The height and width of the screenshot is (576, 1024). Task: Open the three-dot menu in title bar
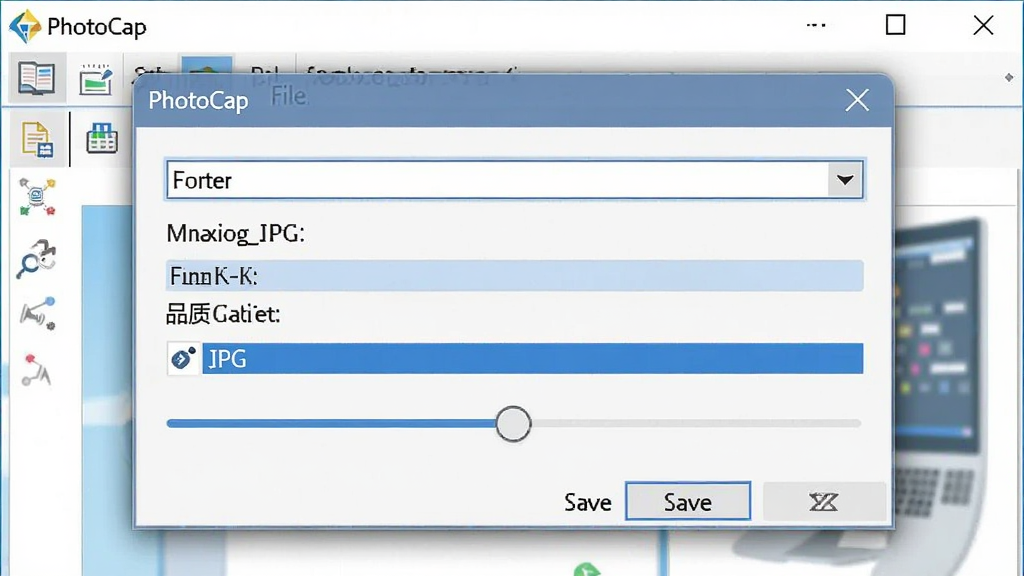click(x=816, y=25)
